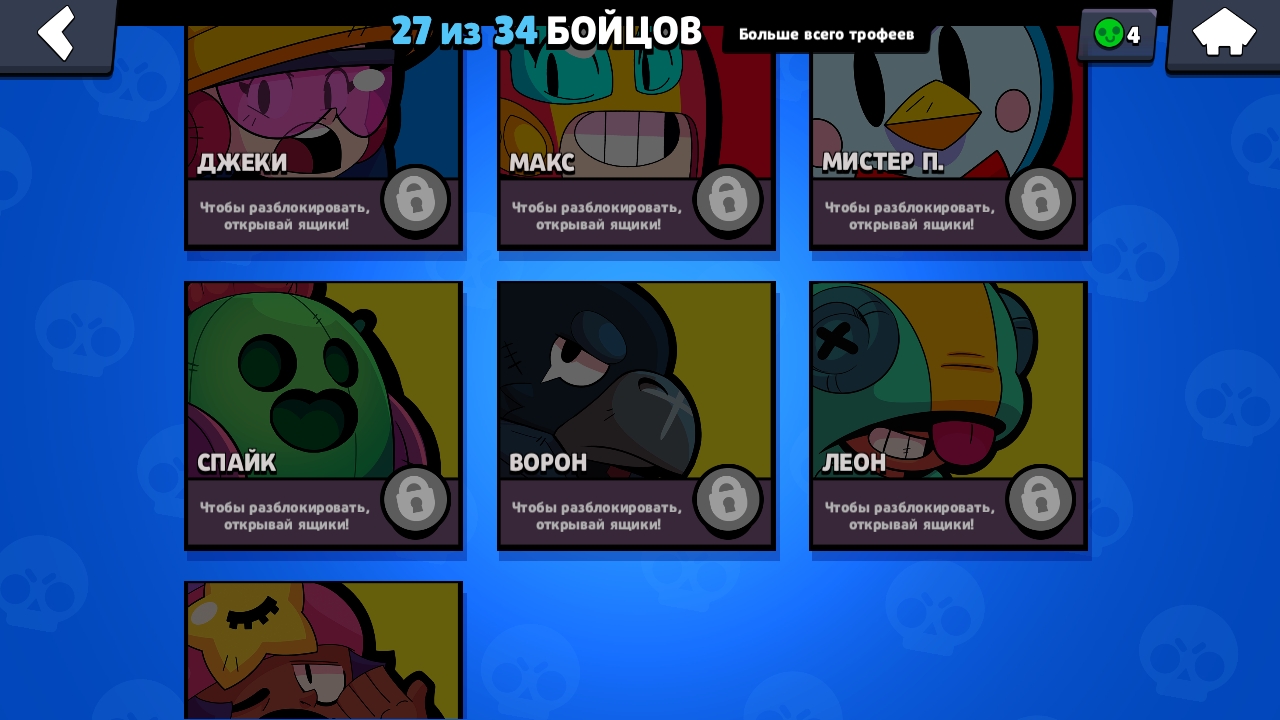Click the unlock hint text under Ворон
Image resolution: width=1280 pixels, height=720 pixels.
coord(597,515)
